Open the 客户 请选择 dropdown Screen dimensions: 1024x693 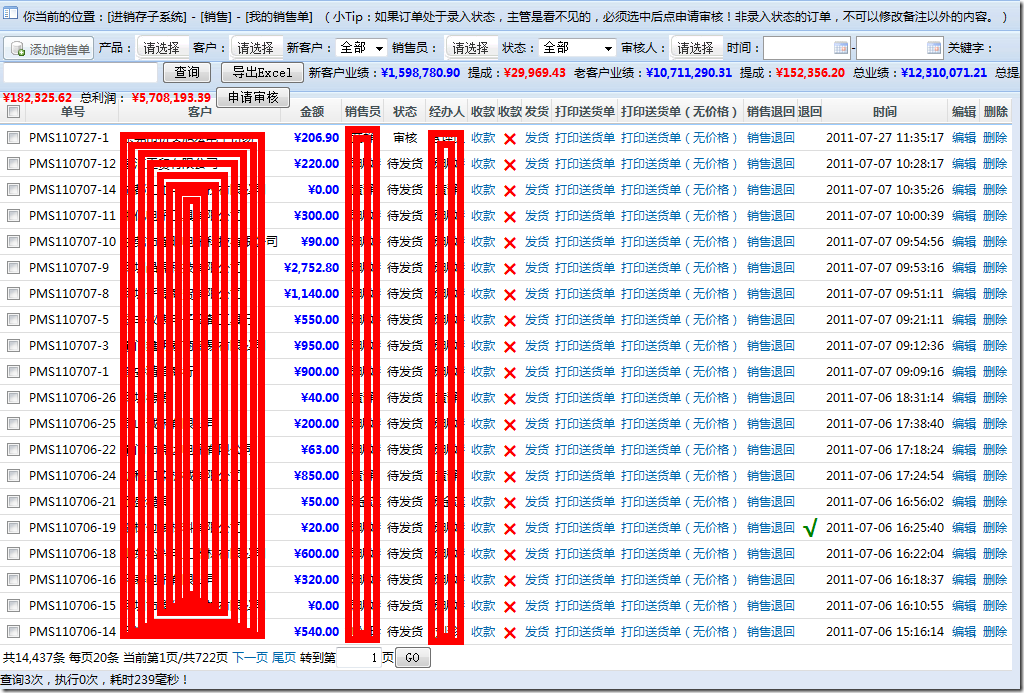tap(256, 48)
